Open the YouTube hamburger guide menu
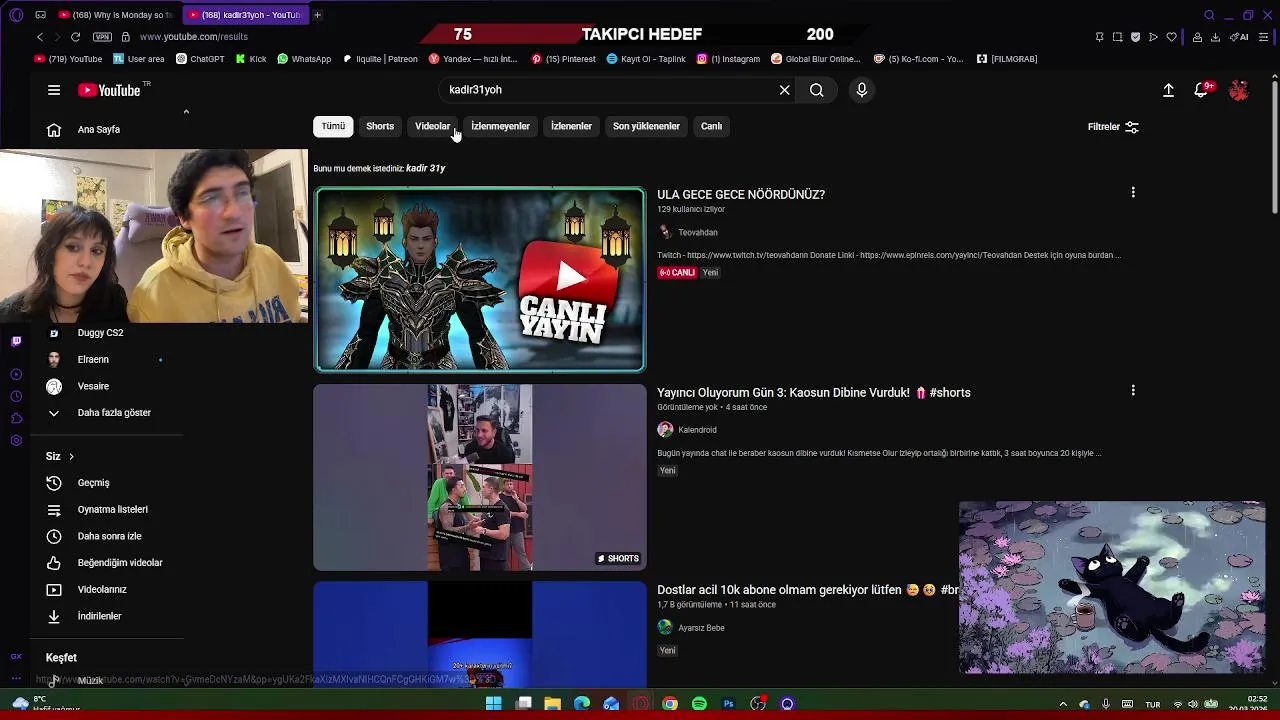The height and width of the screenshot is (720, 1280). 54,90
